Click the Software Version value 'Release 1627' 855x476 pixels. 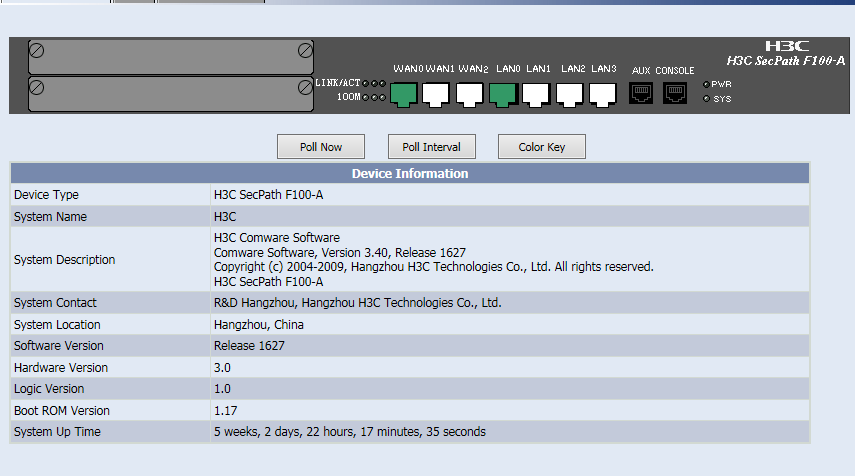point(249,346)
